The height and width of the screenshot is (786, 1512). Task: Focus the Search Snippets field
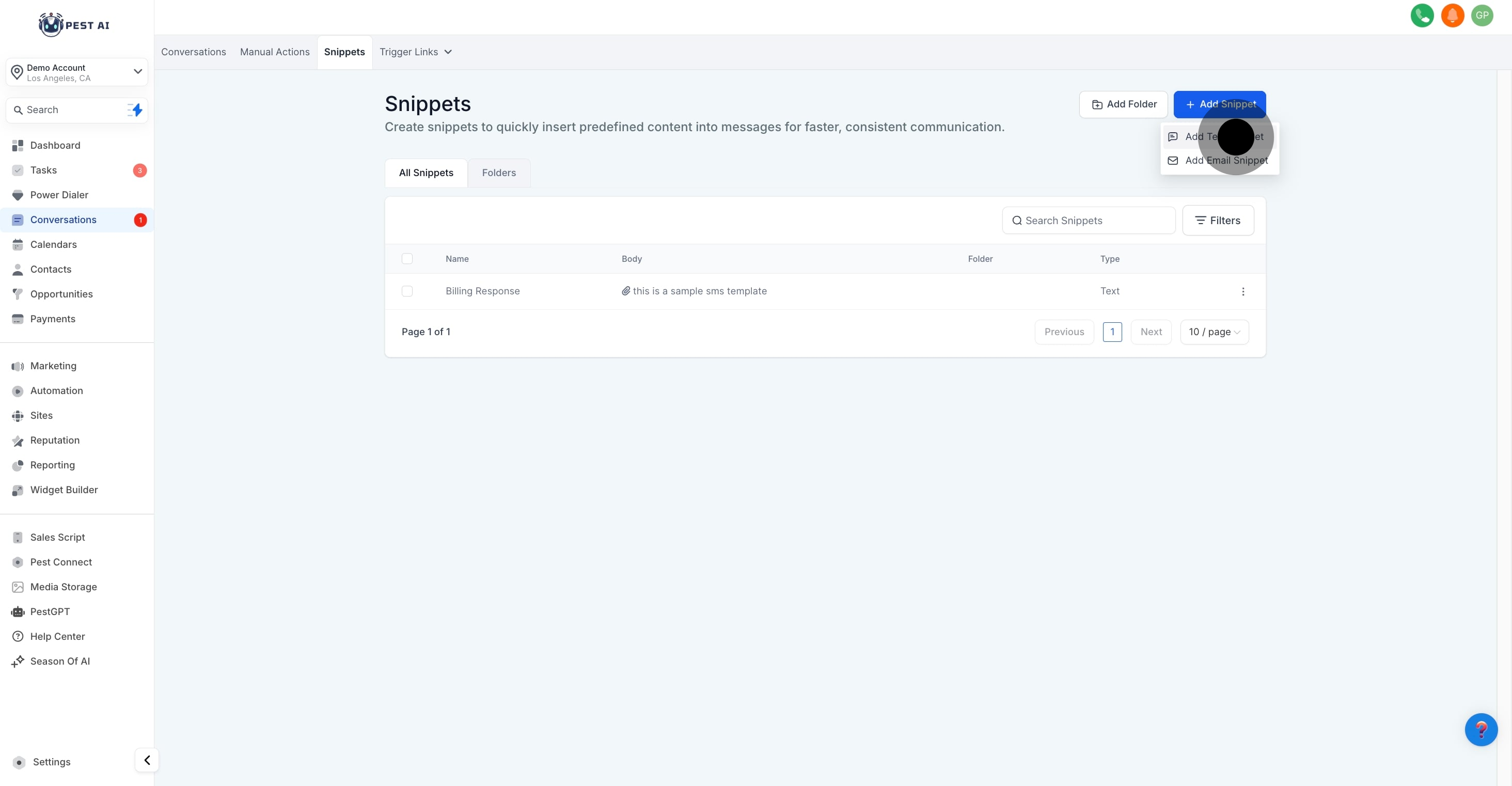pos(1090,221)
